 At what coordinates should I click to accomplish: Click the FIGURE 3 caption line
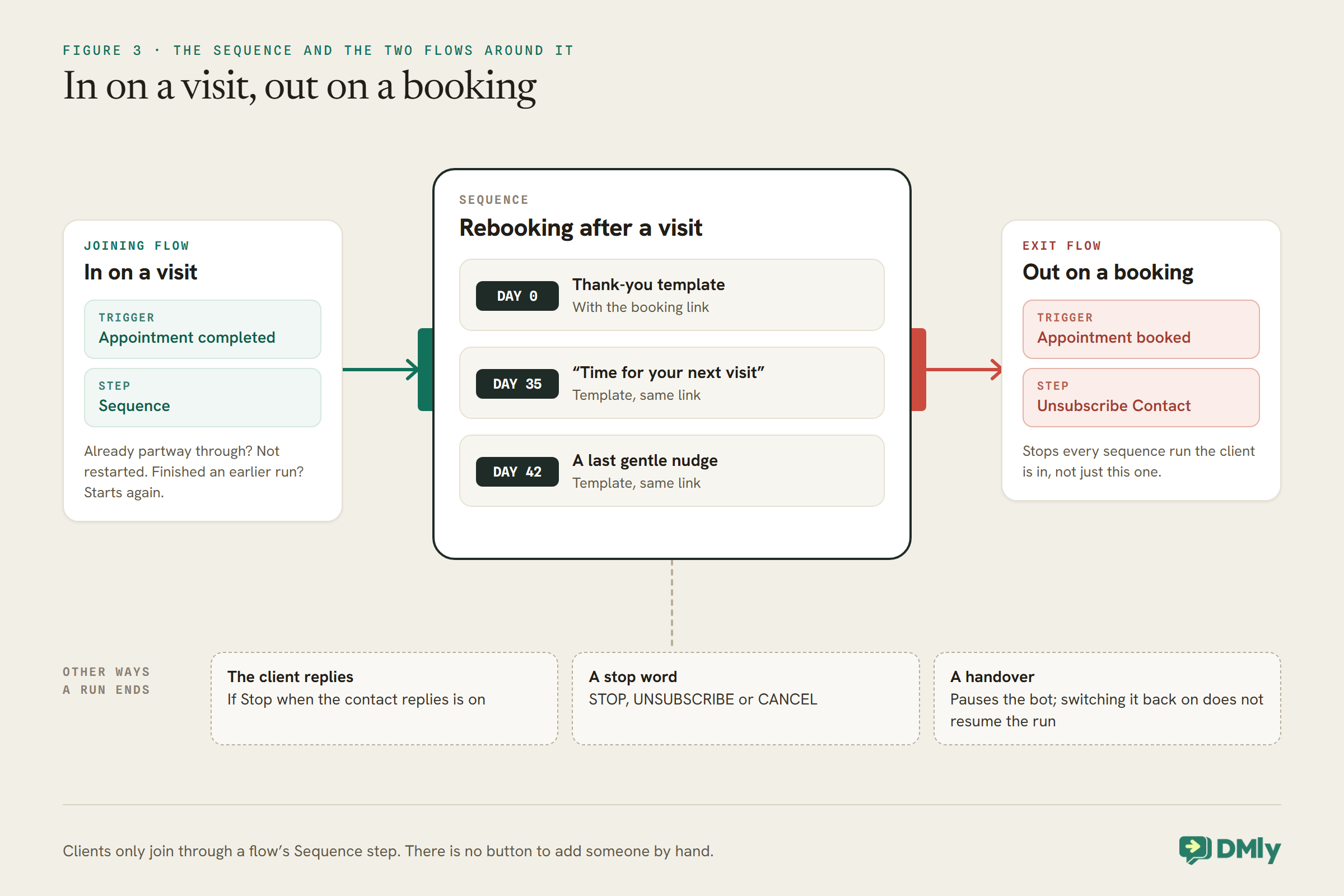pyautogui.click(x=318, y=50)
